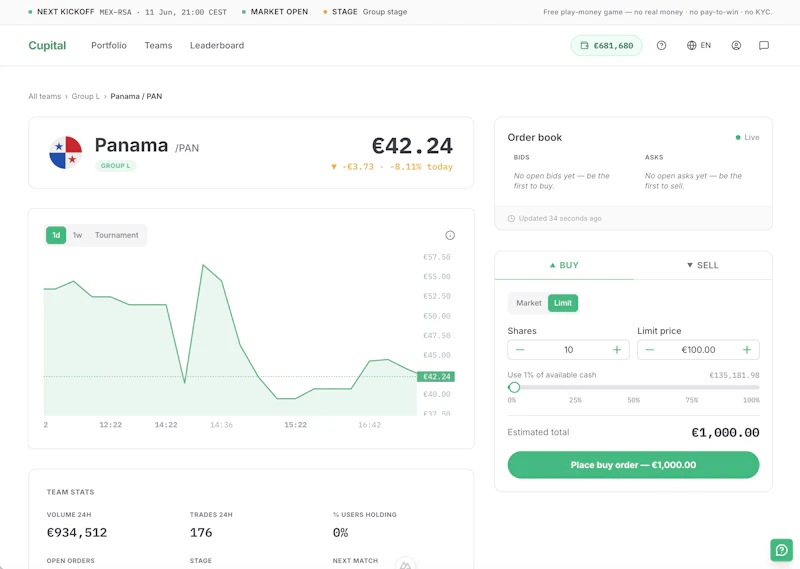
Task: Click the GROUP L badge under Panama
Action: pyautogui.click(x=115, y=166)
